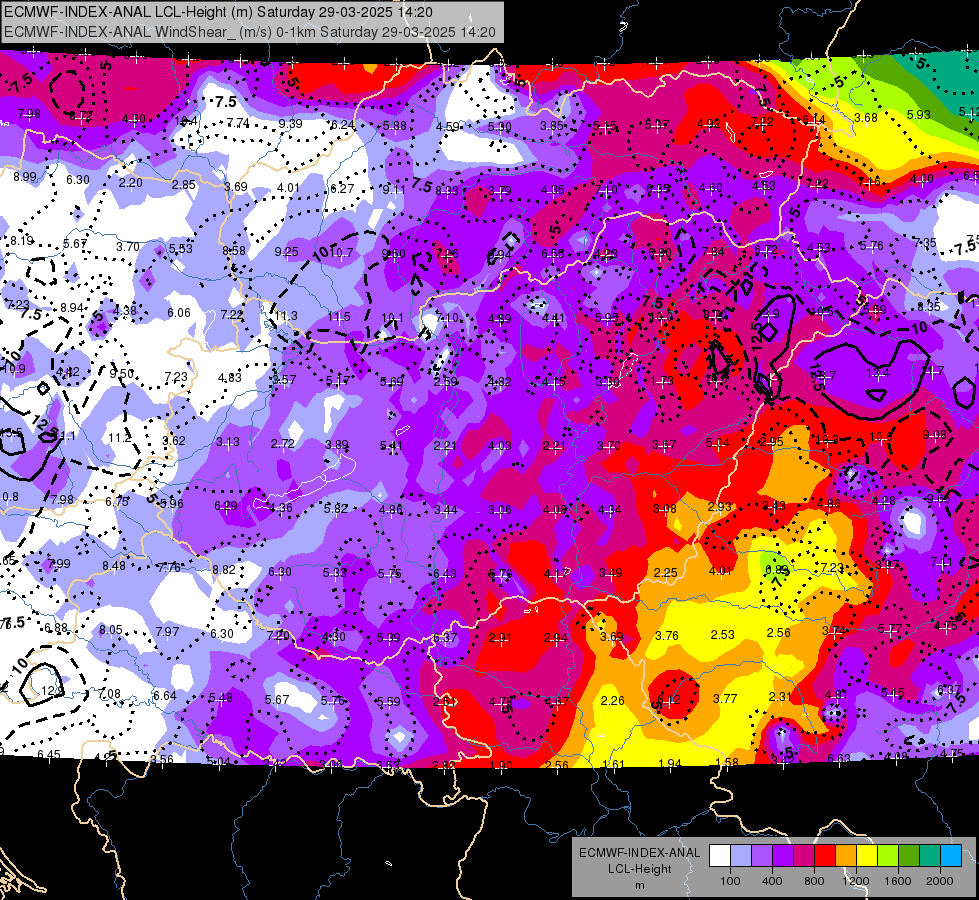Select grid value 11.5
The width and height of the screenshot is (979, 900).
tap(339, 317)
